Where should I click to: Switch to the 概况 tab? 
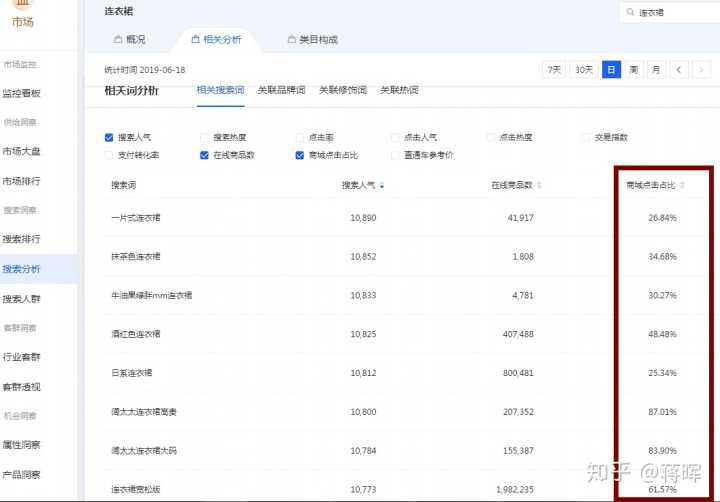click(x=129, y=39)
